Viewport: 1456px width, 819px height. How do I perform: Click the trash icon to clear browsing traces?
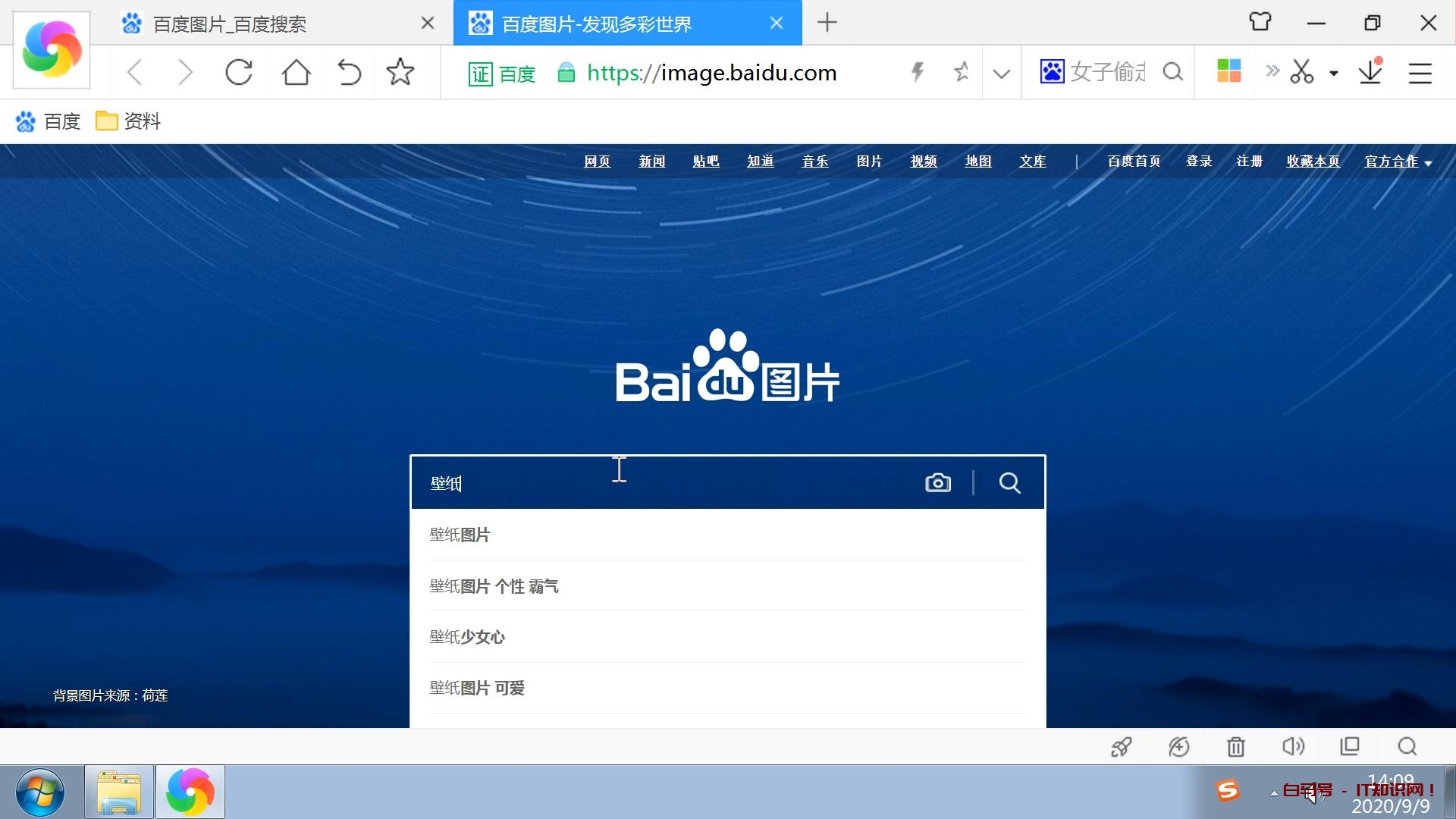point(1235,746)
